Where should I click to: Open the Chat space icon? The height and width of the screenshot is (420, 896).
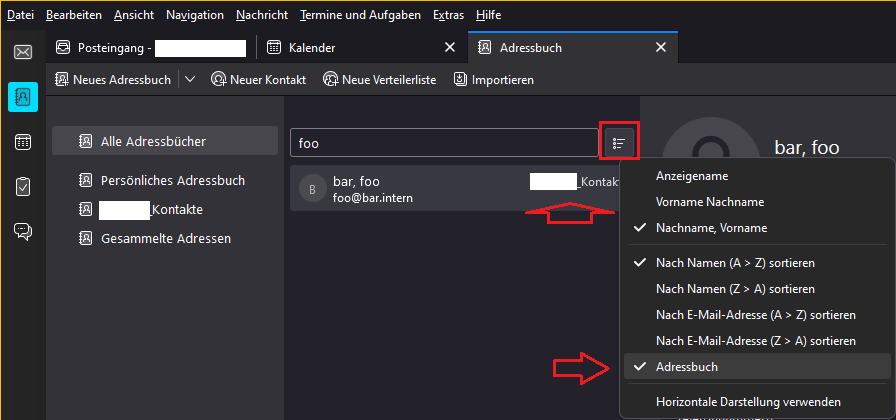22,231
